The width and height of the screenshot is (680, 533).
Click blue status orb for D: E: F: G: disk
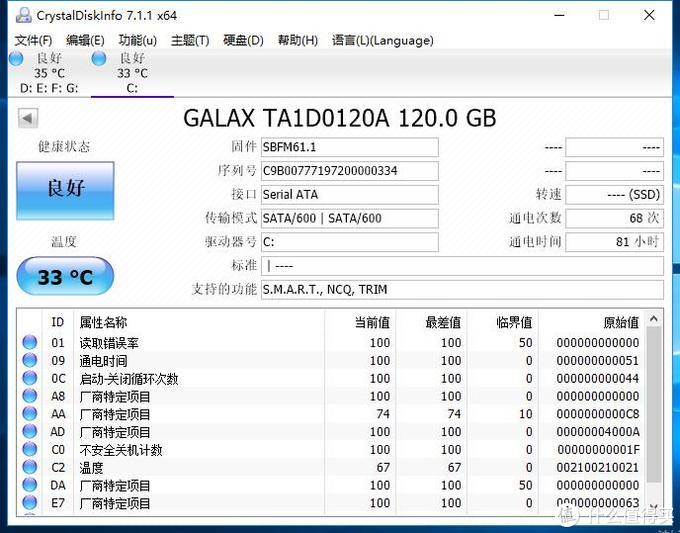tap(16, 58)
